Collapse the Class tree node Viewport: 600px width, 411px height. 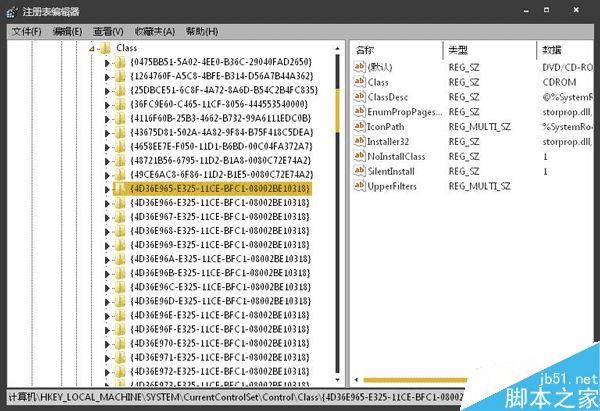pos(92,49)
